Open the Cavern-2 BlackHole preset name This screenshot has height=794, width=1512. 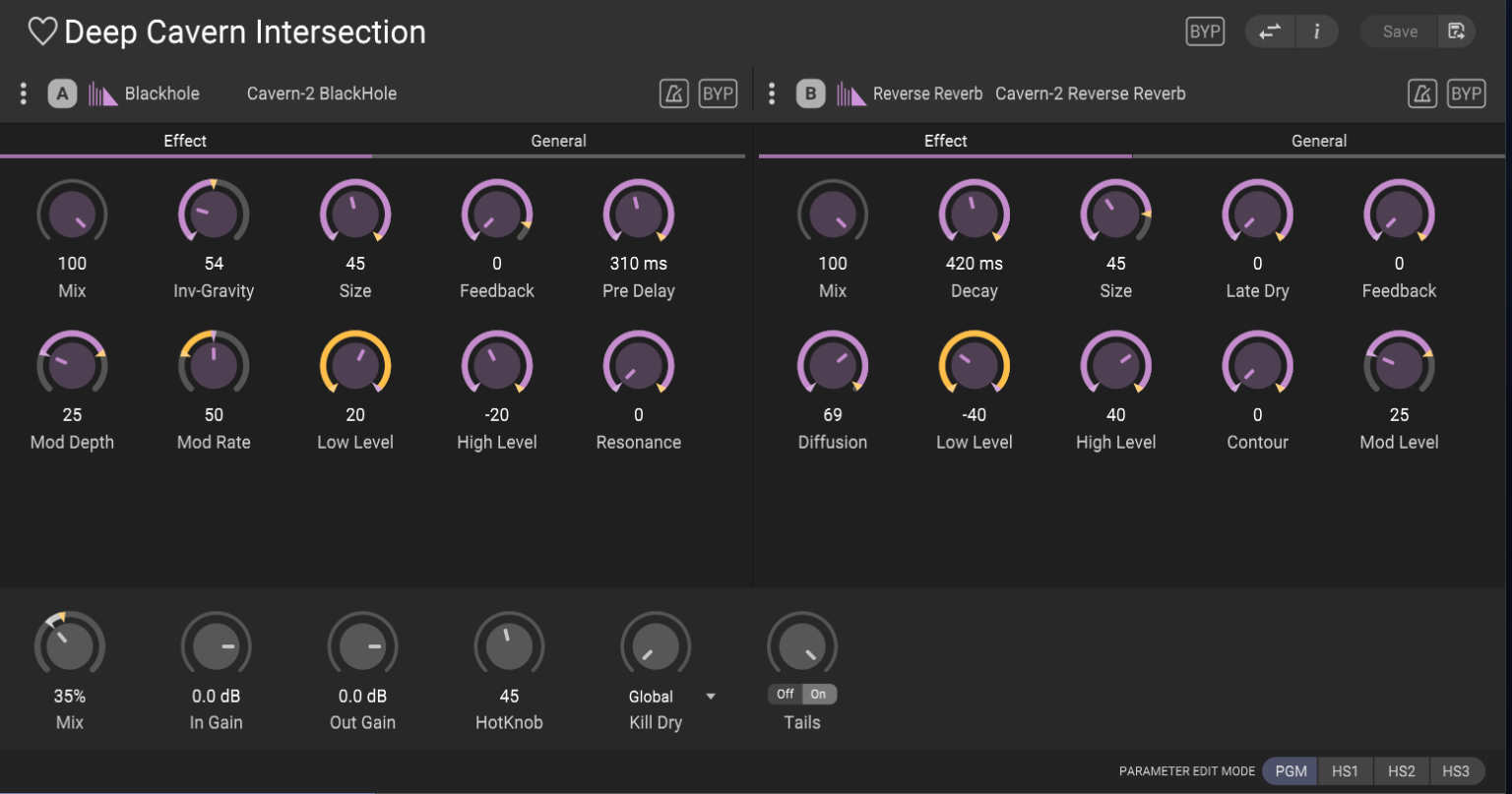(322, 93)
